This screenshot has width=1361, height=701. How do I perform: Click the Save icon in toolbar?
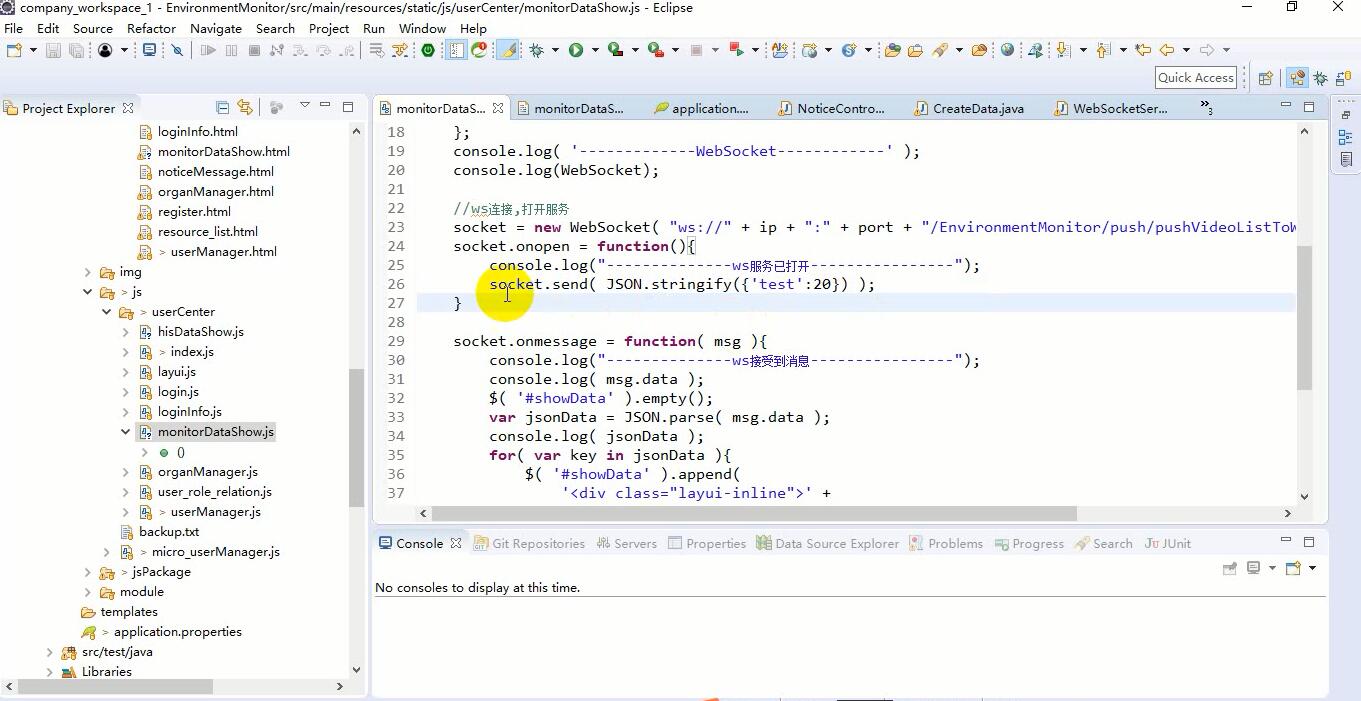point(53,50)
